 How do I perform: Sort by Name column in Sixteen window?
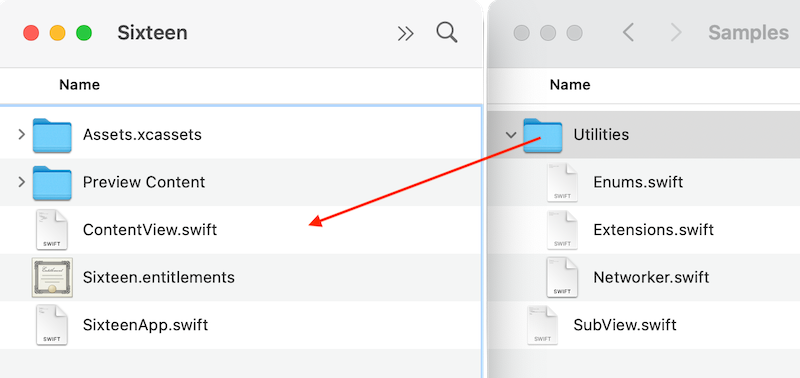pos(79,85)
